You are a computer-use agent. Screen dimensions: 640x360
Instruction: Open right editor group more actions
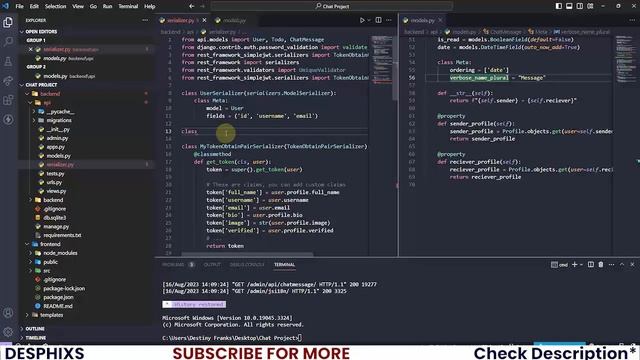[632, 20]
